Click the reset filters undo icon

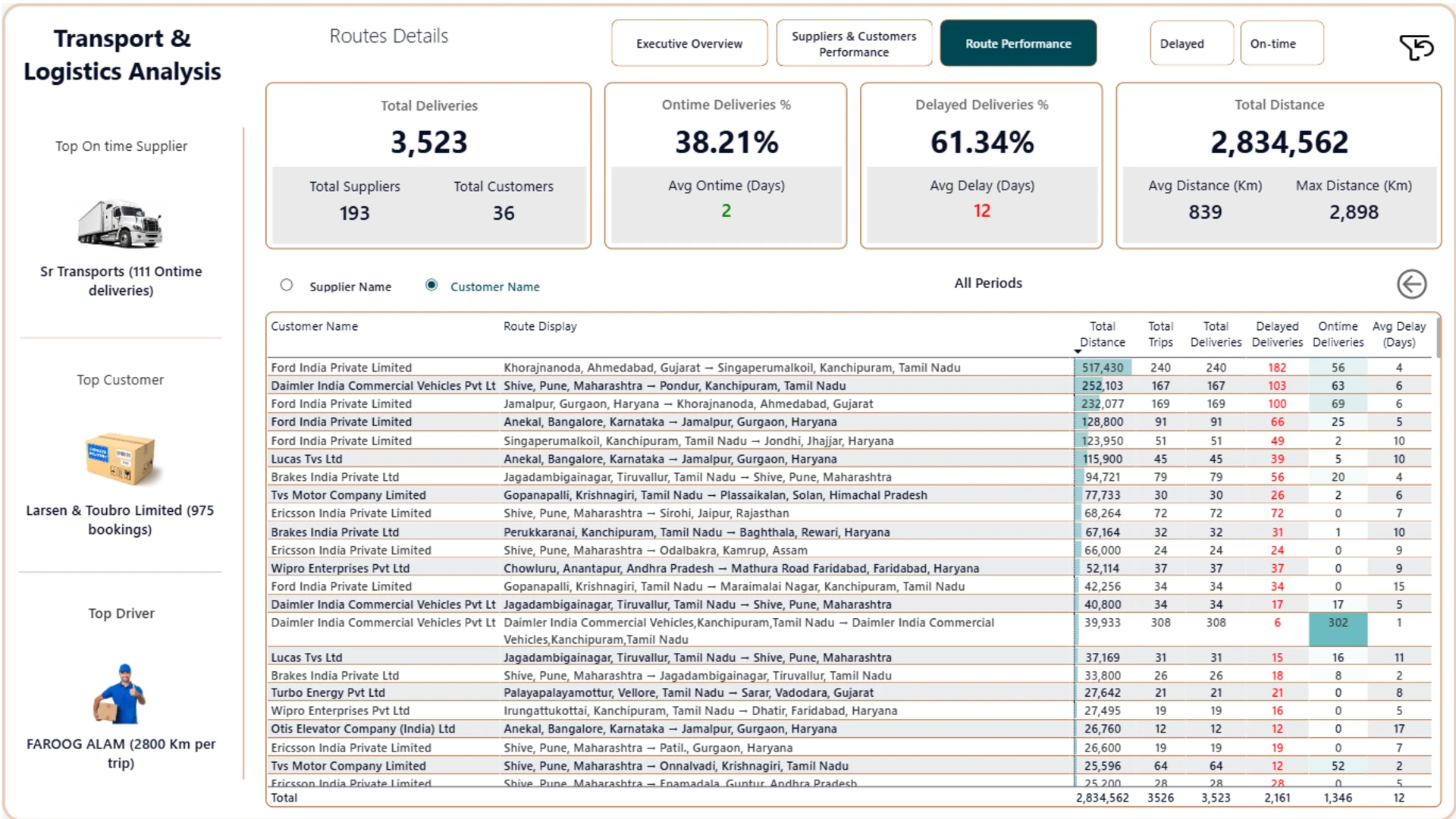1416,47
